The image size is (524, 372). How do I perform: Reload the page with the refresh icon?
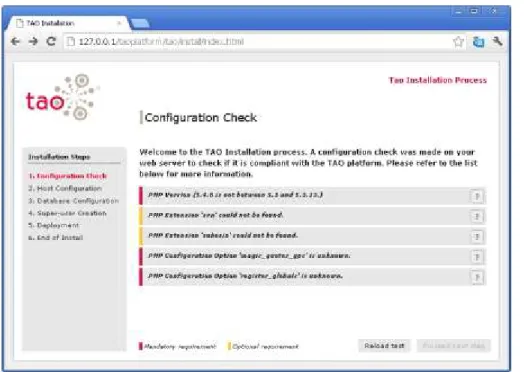[51, 41]
